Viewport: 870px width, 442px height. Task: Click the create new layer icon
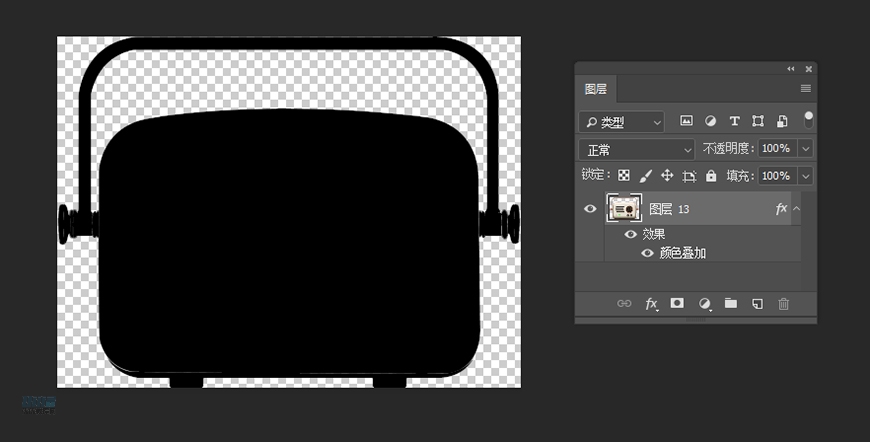pos(757,303)
